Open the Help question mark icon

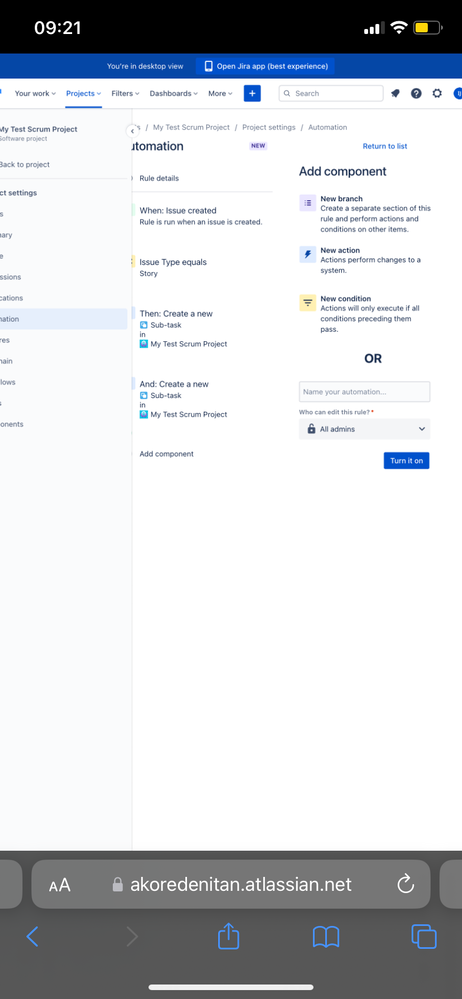click(x=416, y=93)
